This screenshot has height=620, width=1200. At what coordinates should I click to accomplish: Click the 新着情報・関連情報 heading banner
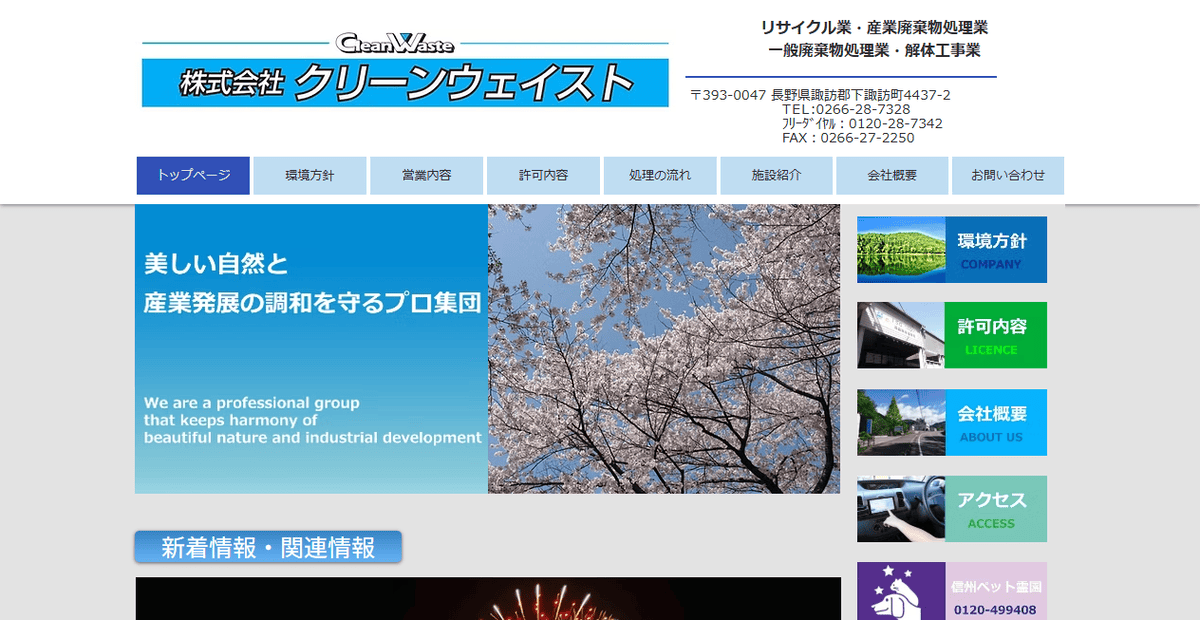(267, 547)
